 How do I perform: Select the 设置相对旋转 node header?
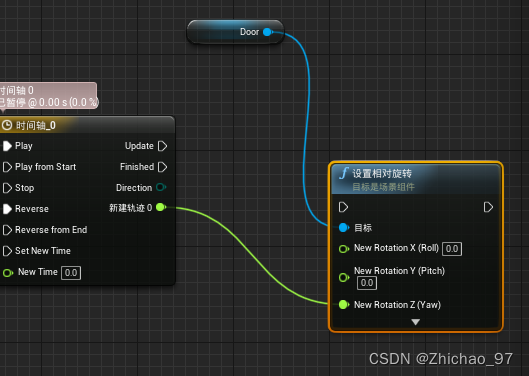click(x=416, y=179)
